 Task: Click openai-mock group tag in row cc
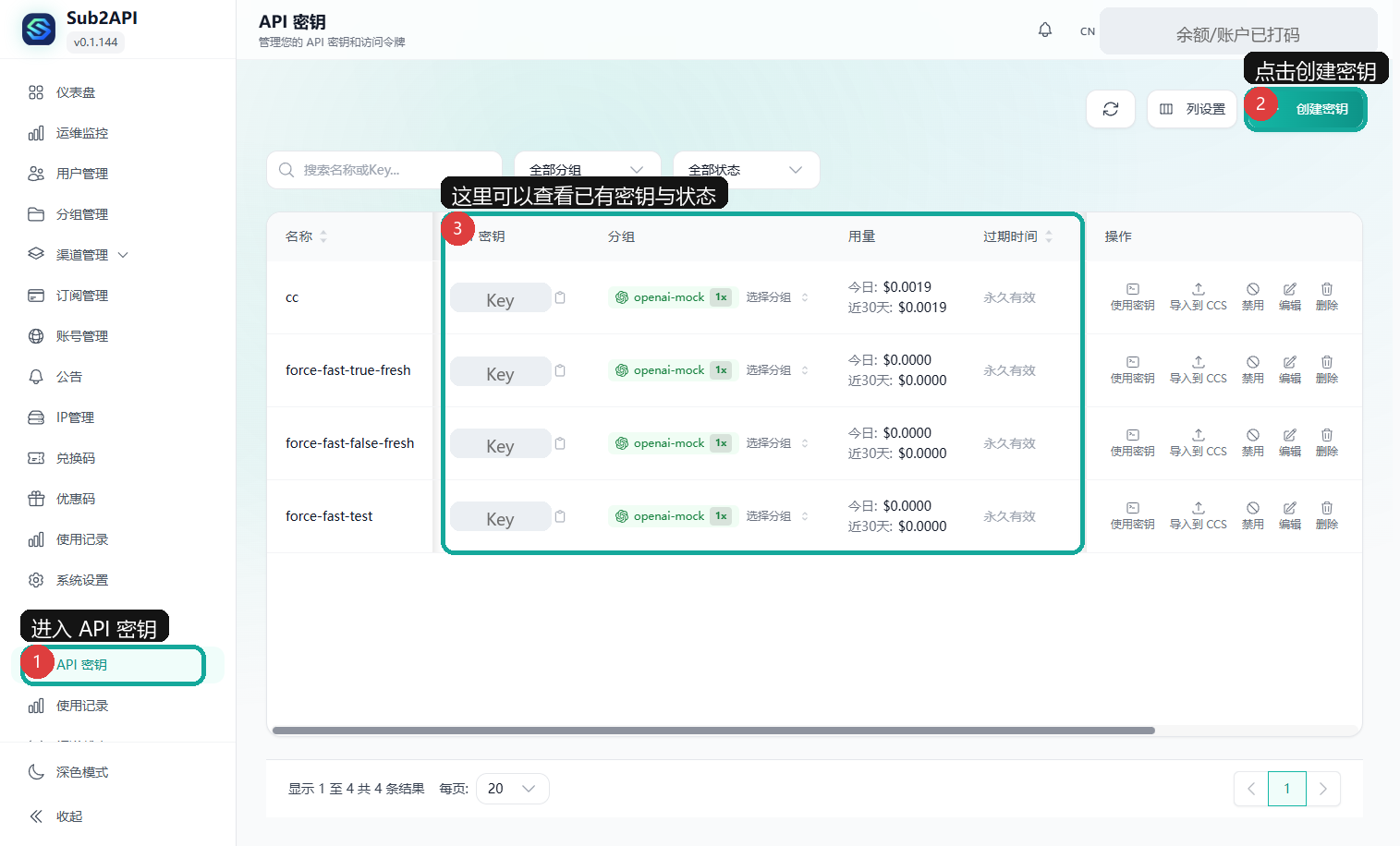click(x=673, y=297)
